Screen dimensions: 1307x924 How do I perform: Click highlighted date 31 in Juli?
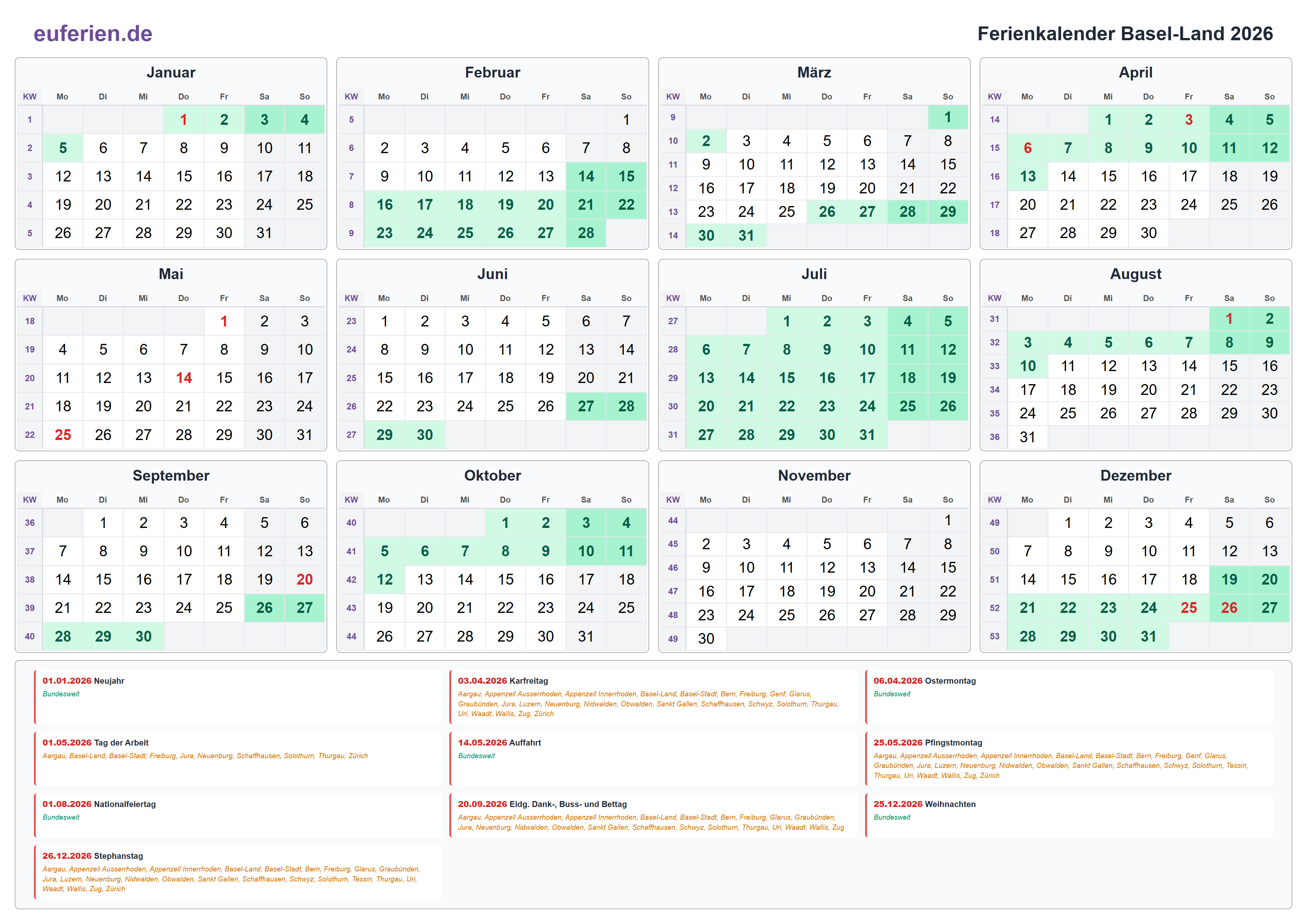(x=867, y=435)
